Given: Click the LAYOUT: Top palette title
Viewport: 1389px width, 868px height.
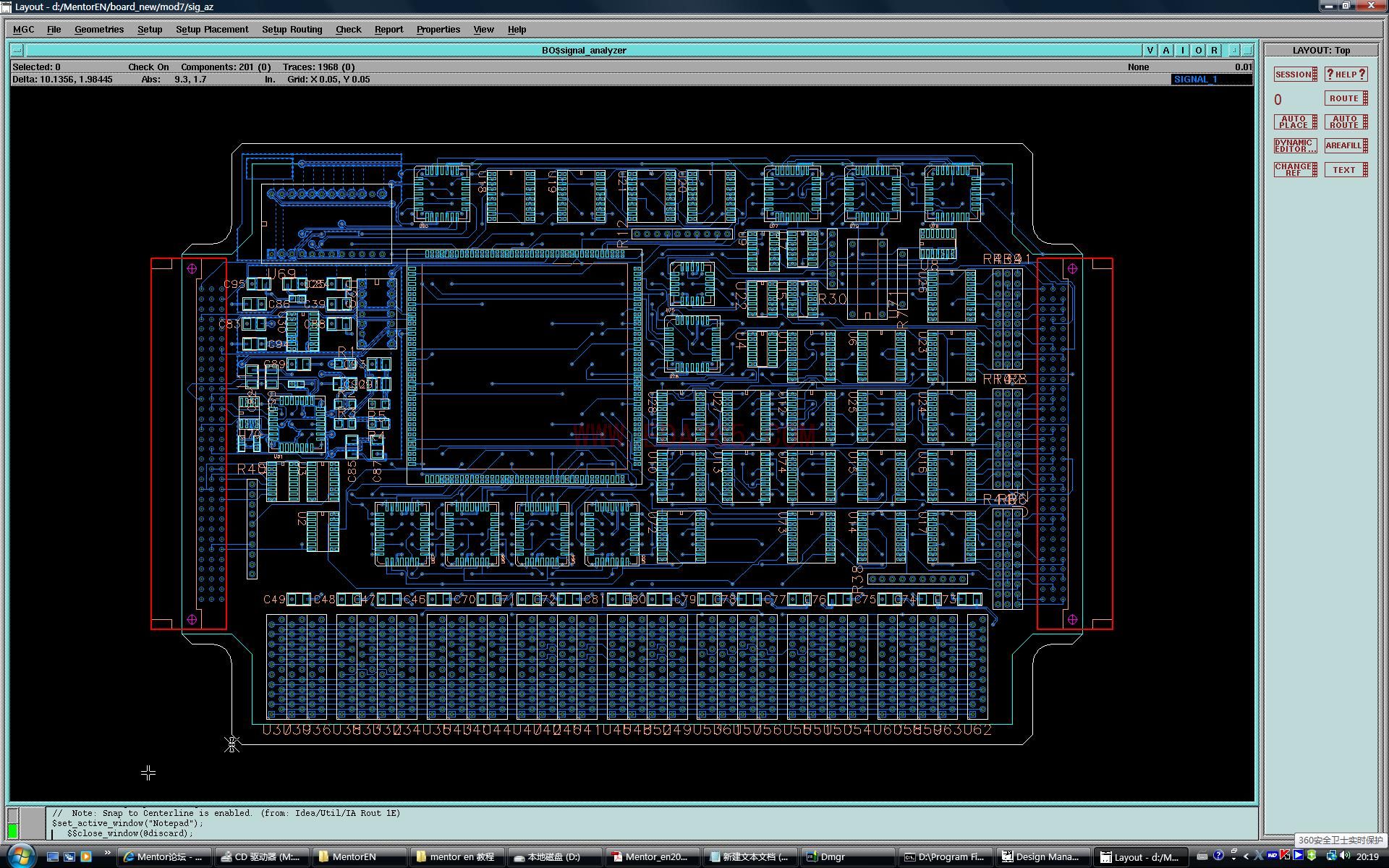Looking at the screenshot, I should [1321, 50].
